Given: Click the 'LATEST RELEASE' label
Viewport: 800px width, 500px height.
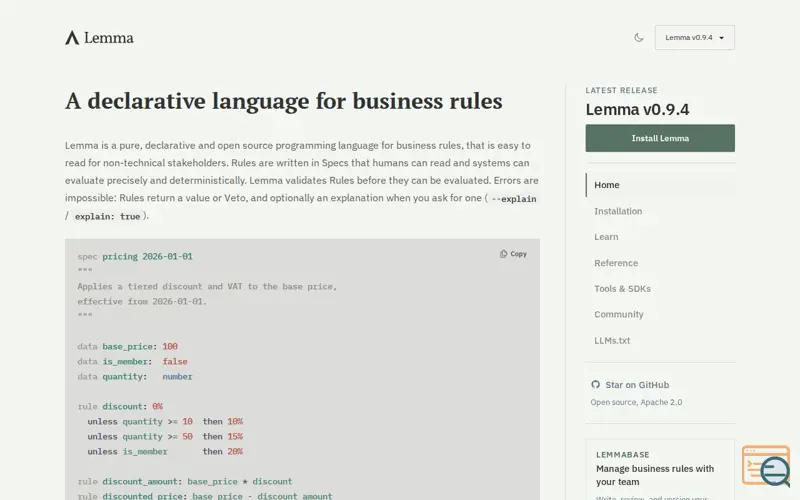Looking at the screenshot, I should (621, 90).
